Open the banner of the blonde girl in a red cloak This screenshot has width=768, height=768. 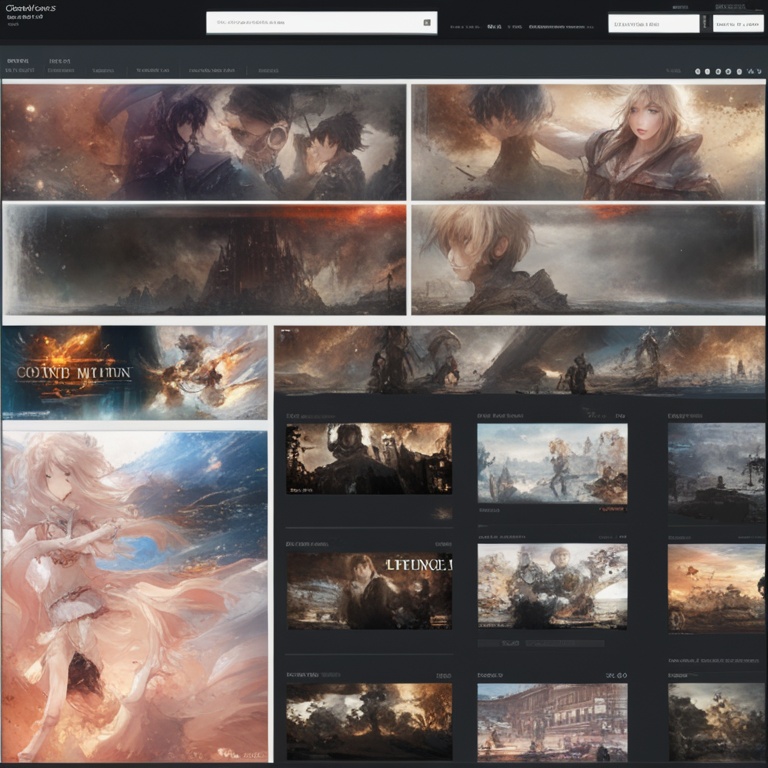click(x=588, y=142)
